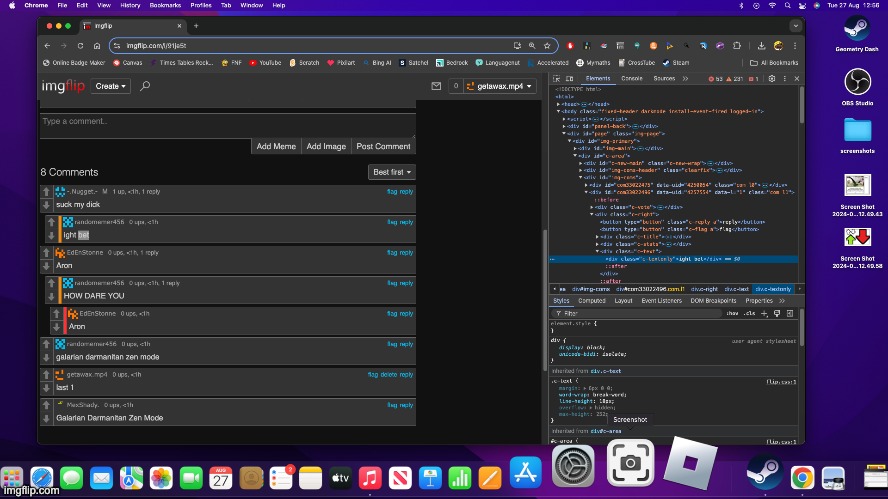This screenshot has height=499, width=888.
Task: Toggle the .cls element classes button
Action: tap(750, 313)
